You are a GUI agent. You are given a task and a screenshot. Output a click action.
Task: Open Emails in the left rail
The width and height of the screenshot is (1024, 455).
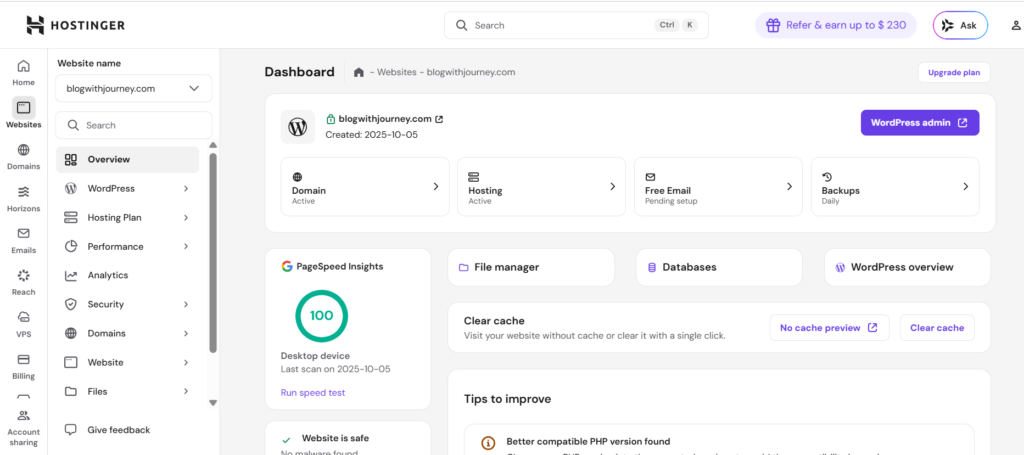24,240
